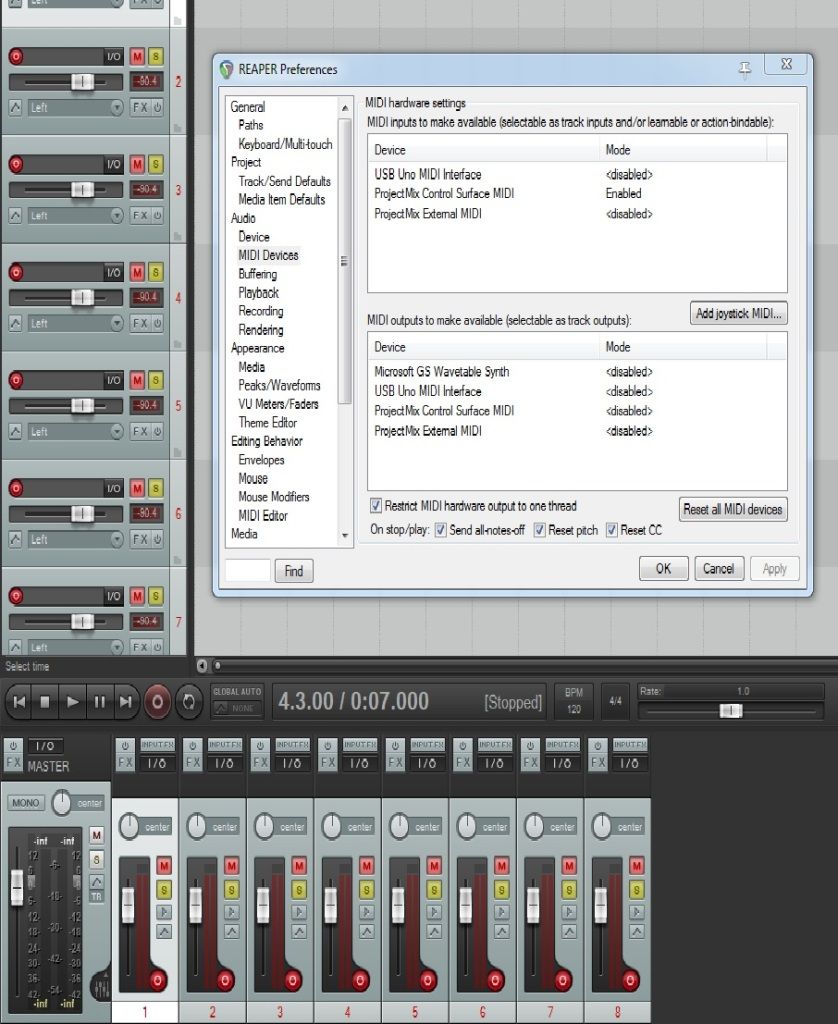Mute the Master track in mixer
The width and height of the screenshot is (838, 1024).
pyautogui.click(x=97, y=835)
